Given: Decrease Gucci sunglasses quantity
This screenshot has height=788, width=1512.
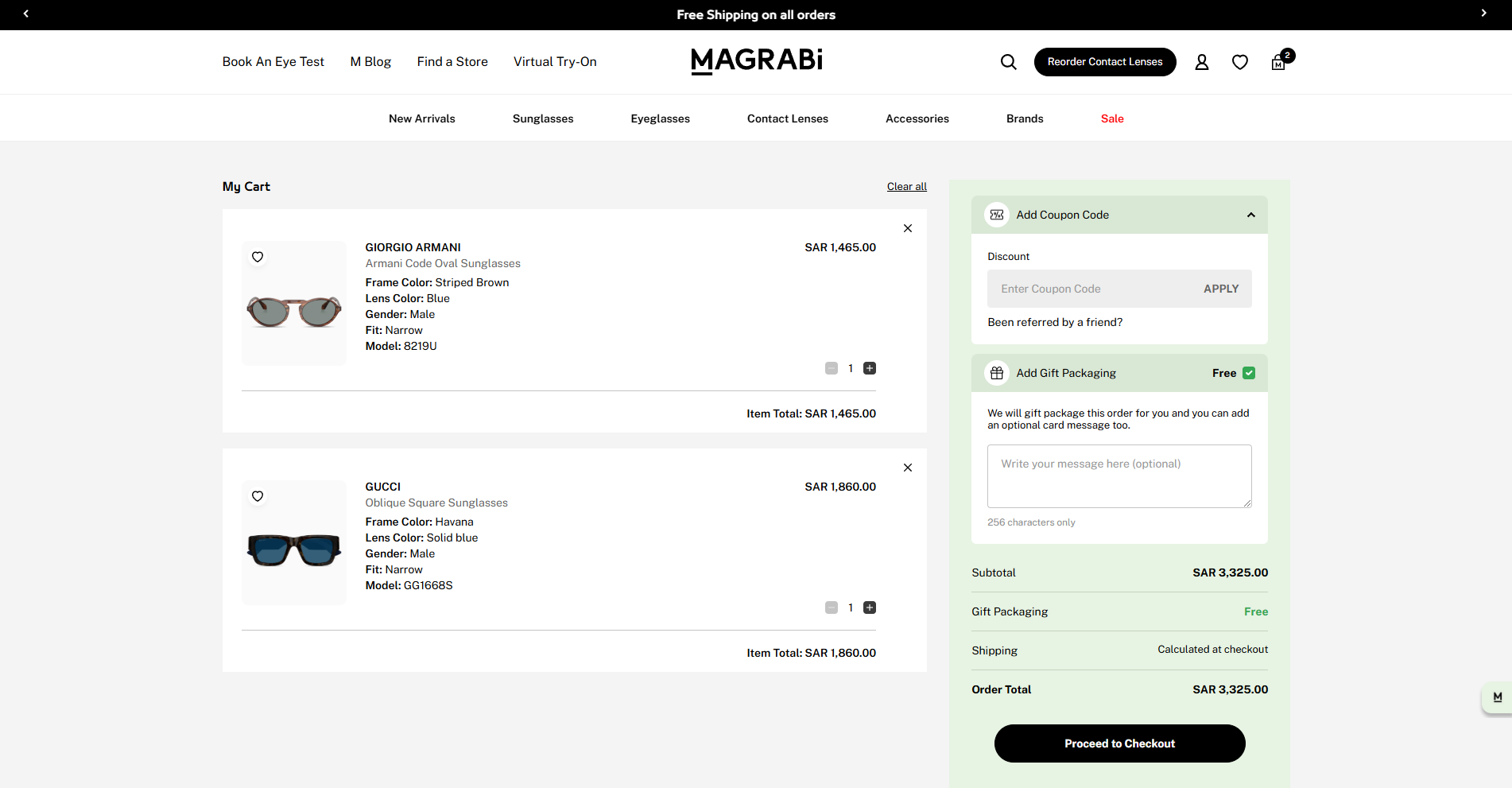Looking at the screenshot, I should (x=832, y=607).
